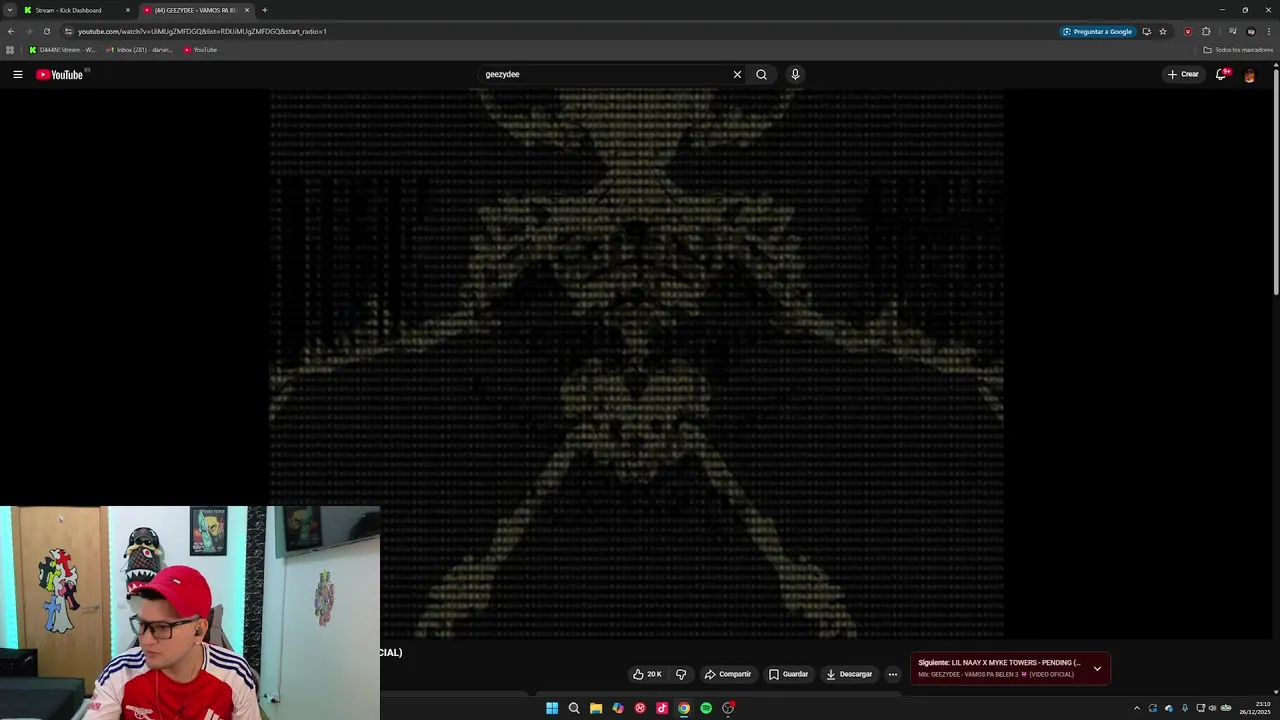
Task: Open the Crear create menu
Action: coord(1183,74)
